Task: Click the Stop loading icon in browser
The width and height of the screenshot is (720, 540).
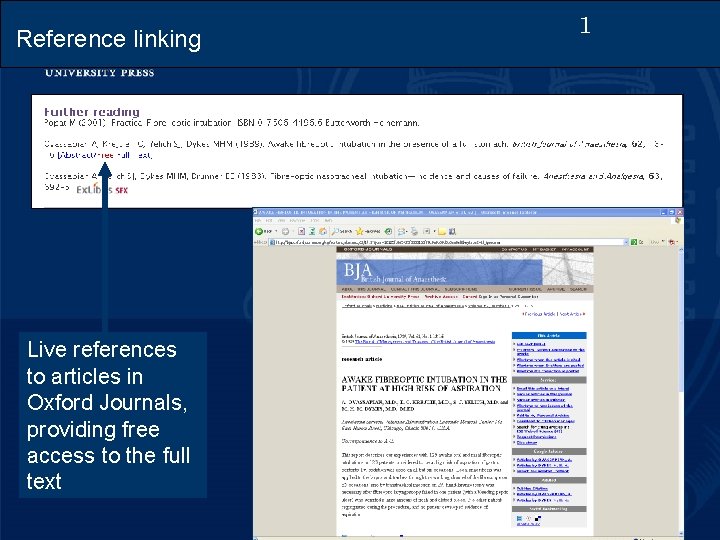Action: point(301,231)
